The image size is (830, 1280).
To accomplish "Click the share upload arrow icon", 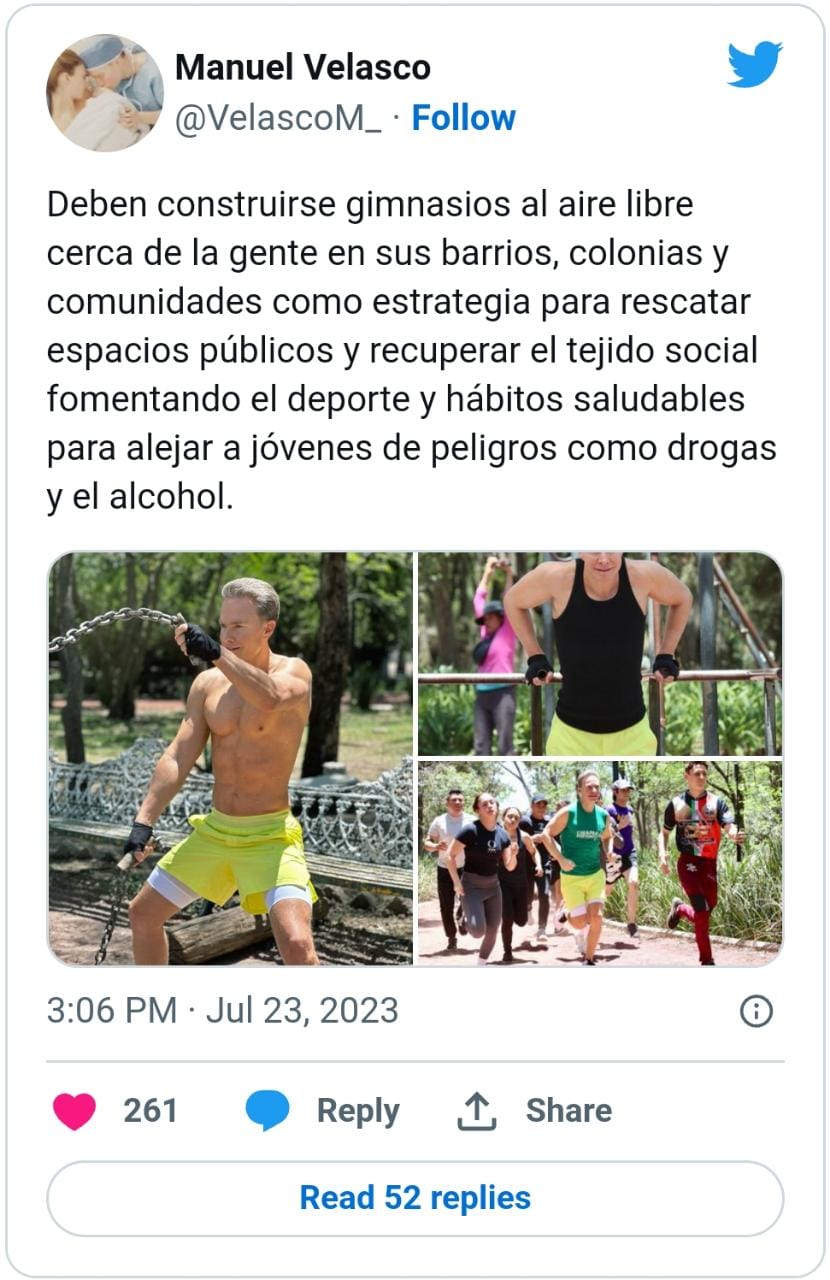I will (x=477, y=1110).
